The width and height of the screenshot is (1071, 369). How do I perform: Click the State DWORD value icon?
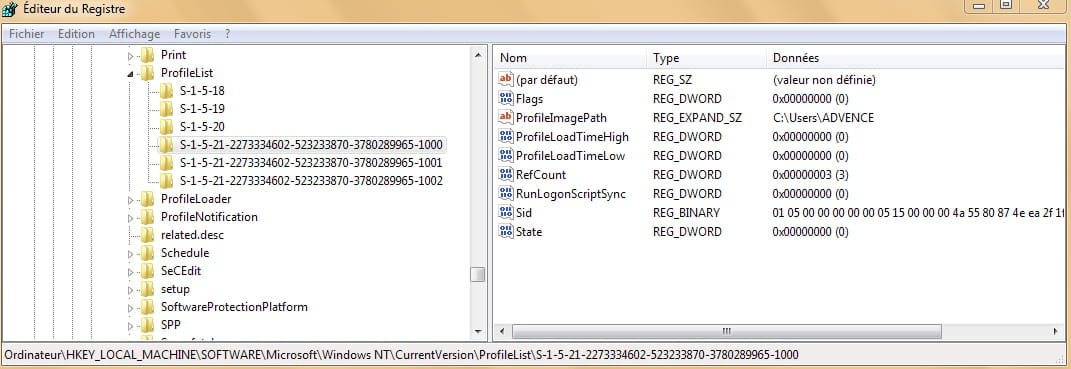click(x=506, y=232)
